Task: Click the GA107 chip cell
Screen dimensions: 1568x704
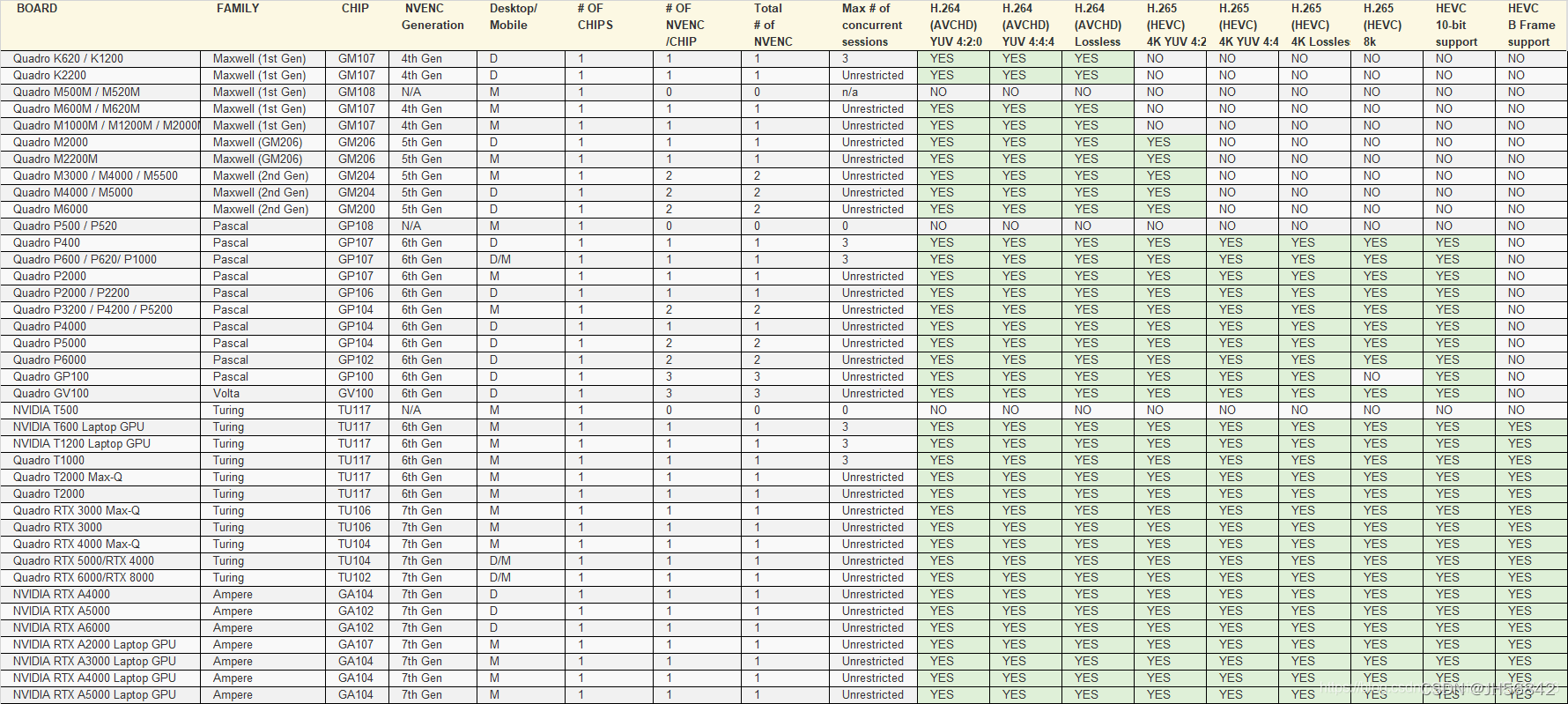Action: pyautogui.click(x=356, y=645)
